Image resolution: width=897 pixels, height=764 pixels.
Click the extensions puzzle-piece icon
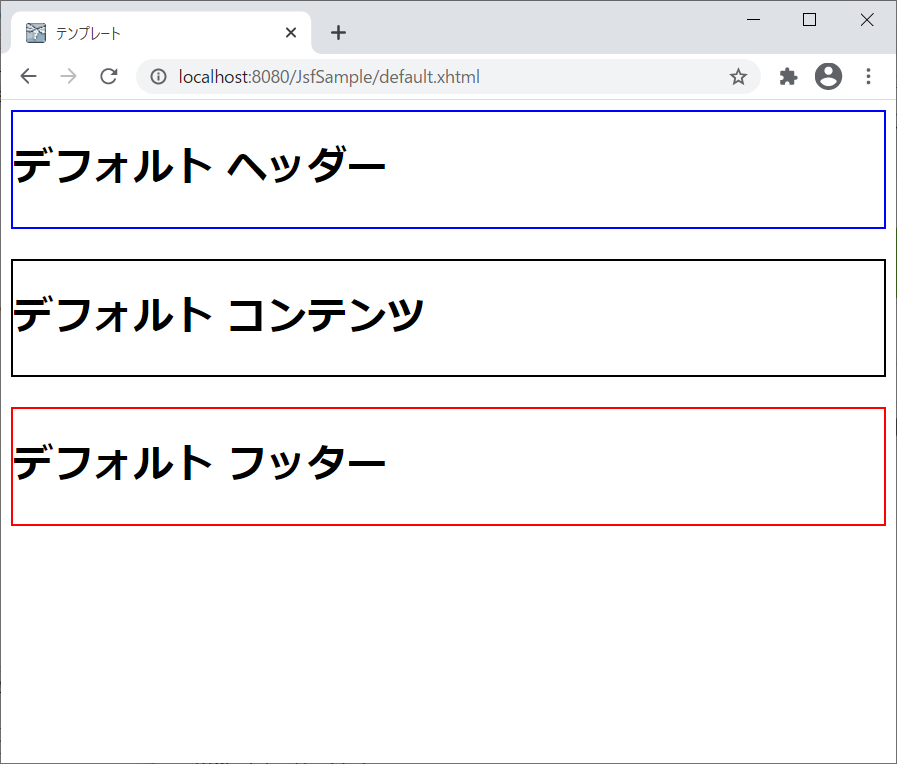coord(788,76)
